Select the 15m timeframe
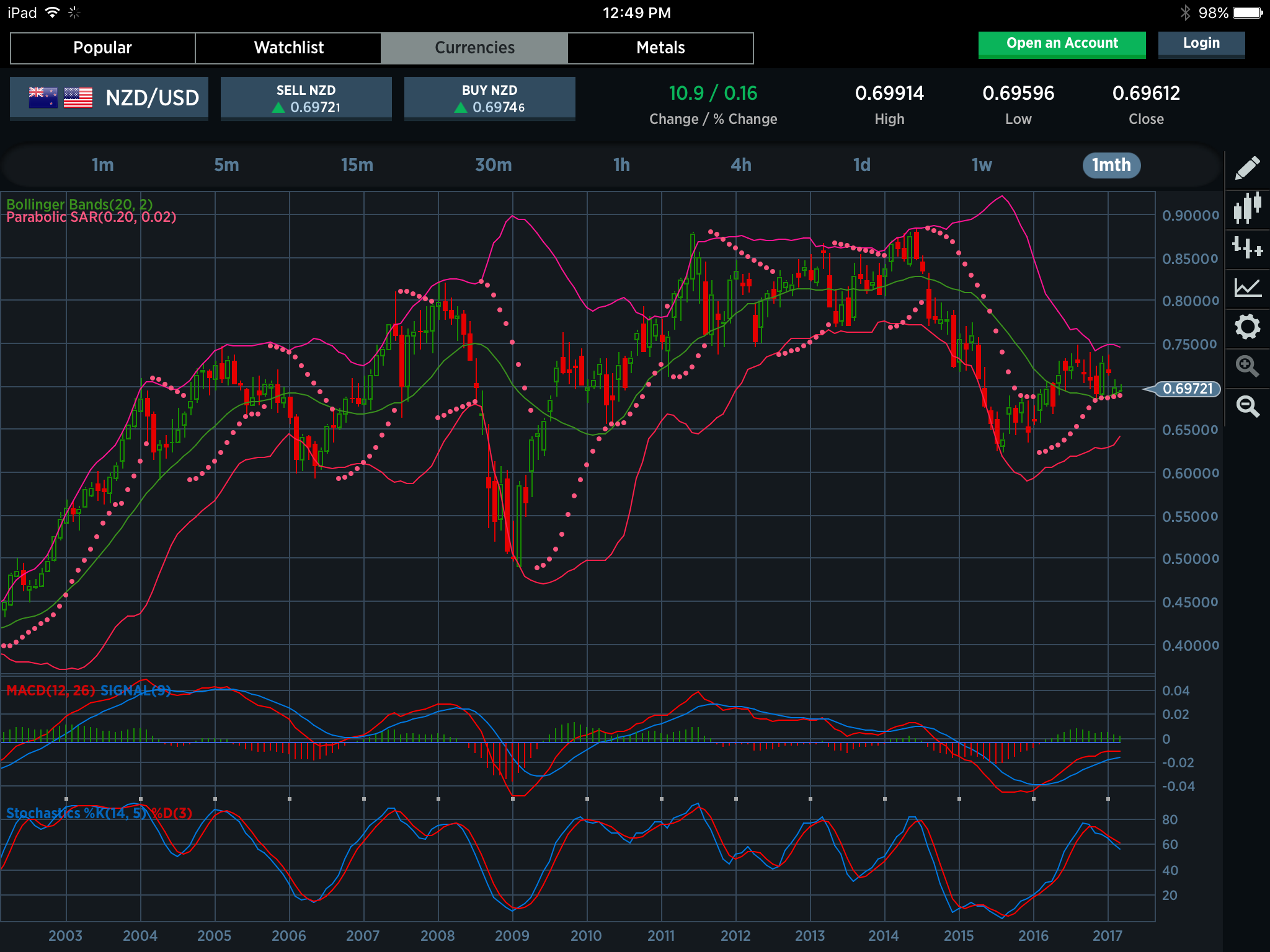 coord(357,165)
